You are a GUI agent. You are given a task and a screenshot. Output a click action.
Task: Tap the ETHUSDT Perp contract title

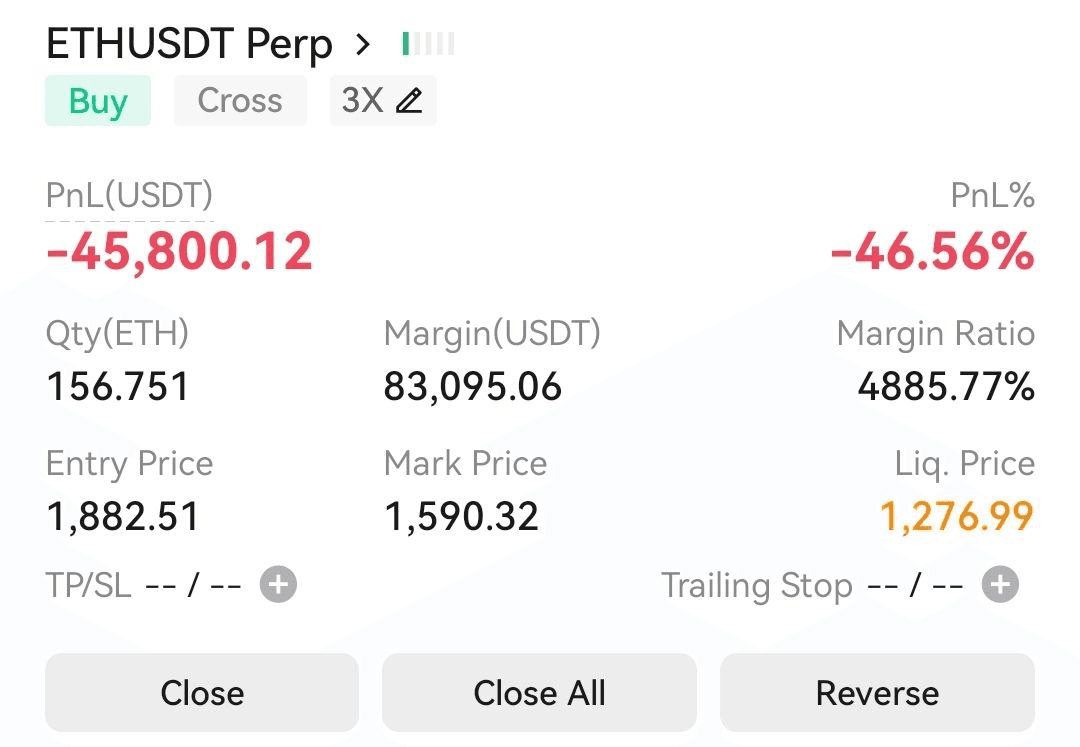(x=189, y=44)
